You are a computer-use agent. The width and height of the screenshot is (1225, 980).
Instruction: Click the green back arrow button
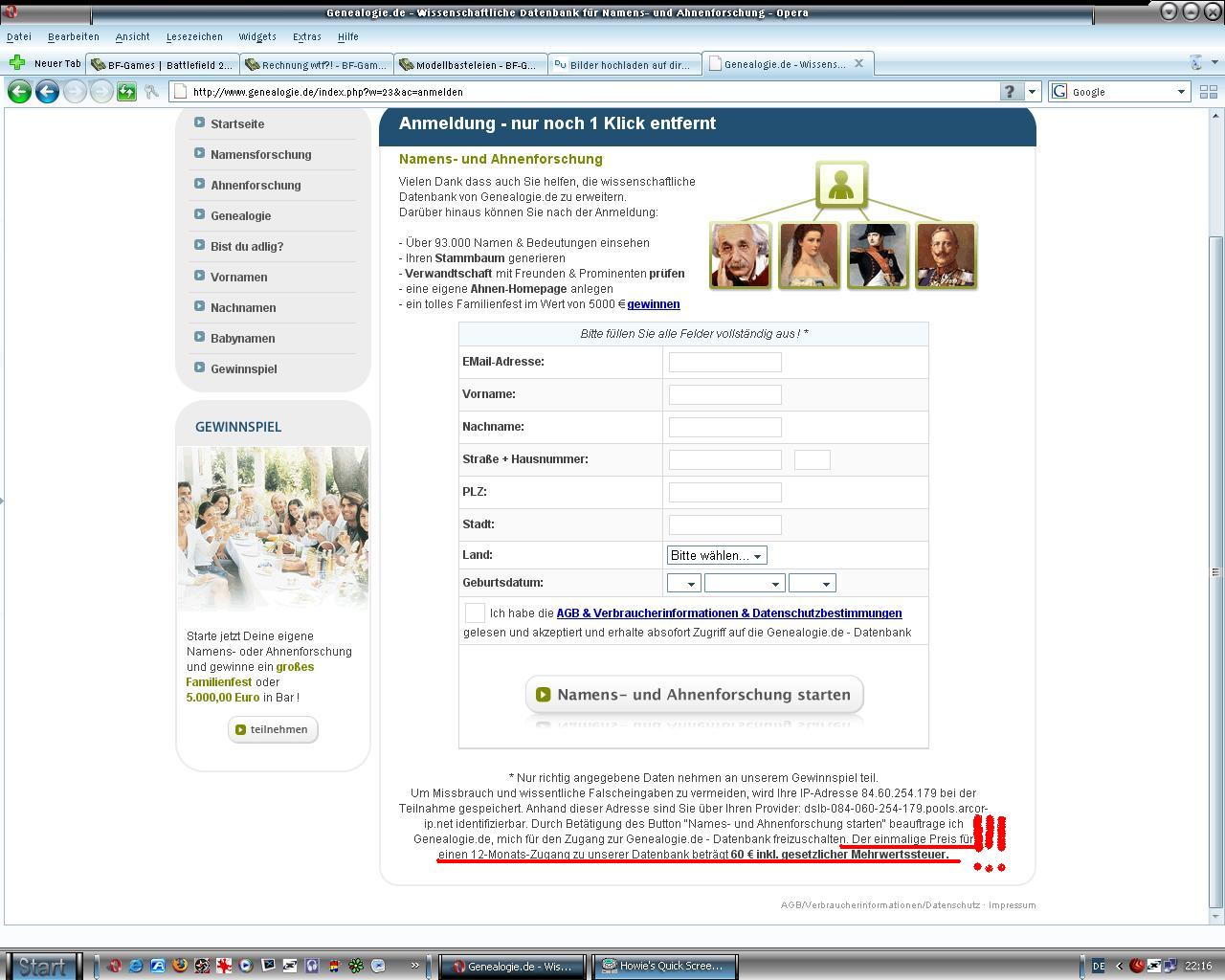pos(19,91)
